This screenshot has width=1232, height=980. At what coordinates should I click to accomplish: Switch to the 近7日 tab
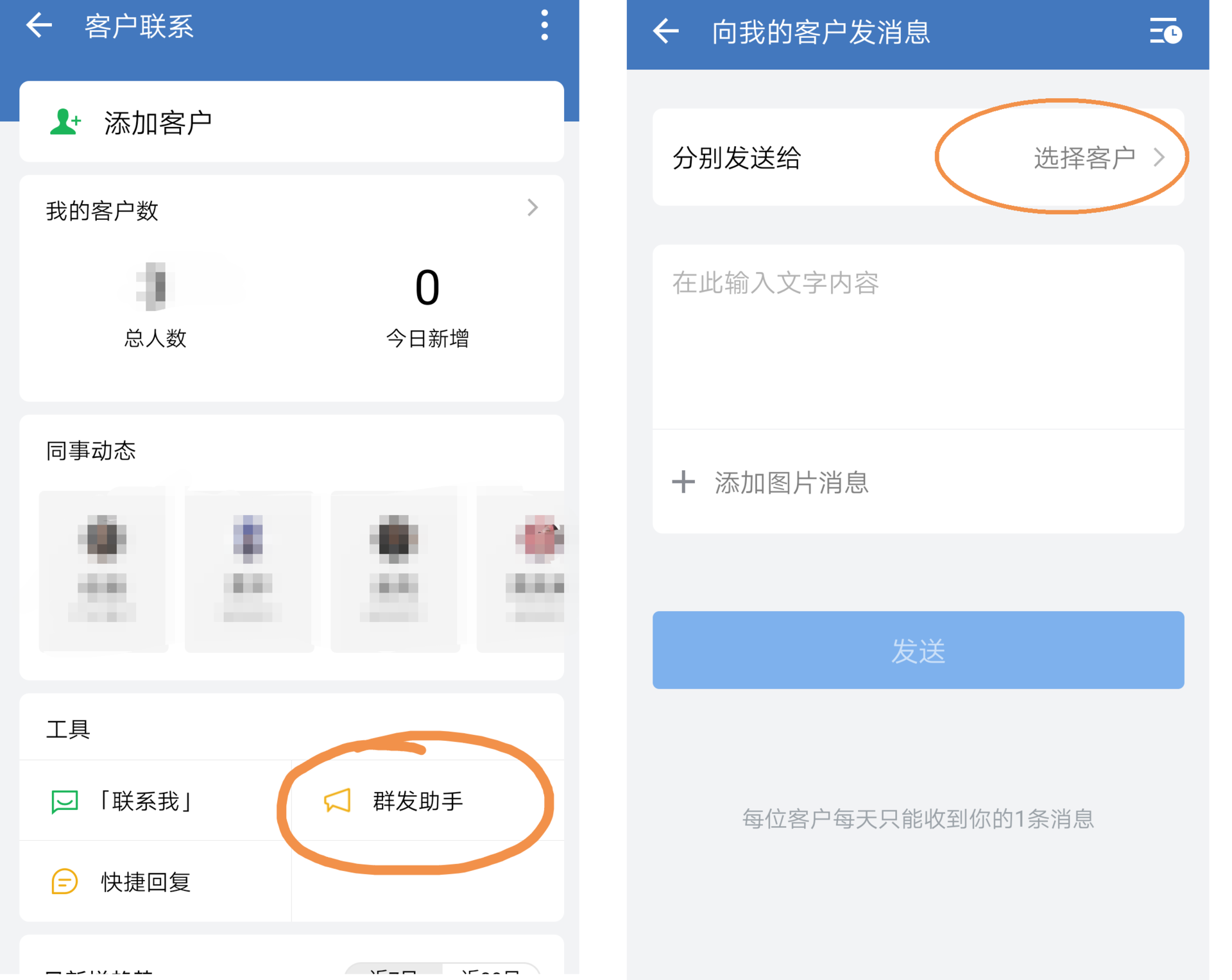[x=393, y=972]
